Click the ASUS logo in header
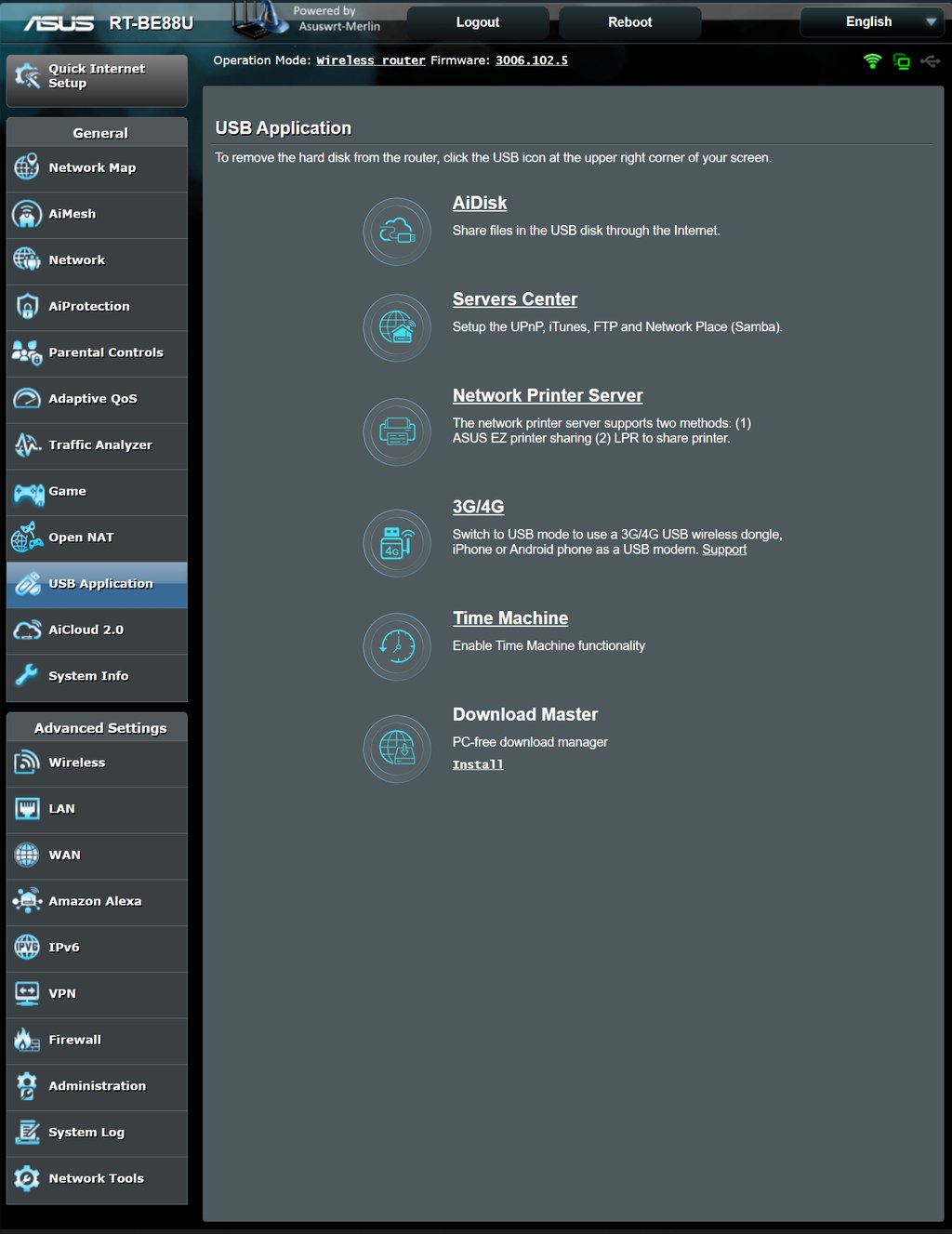 (x=59, y=23)
